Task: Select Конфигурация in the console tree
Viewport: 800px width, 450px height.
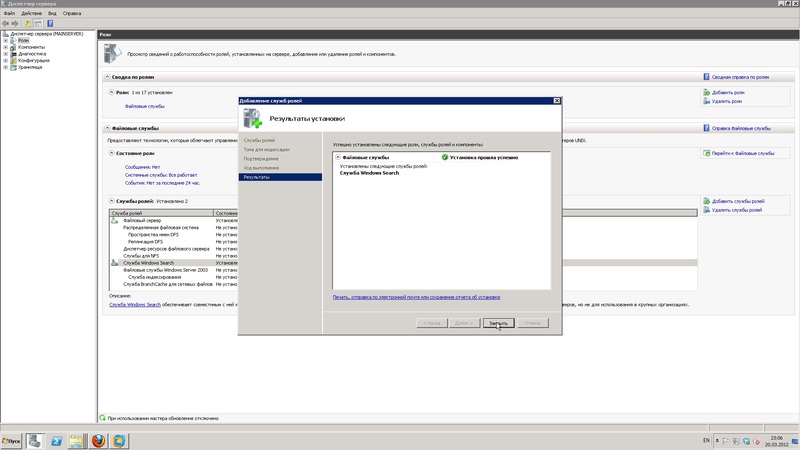Action: 34,60
